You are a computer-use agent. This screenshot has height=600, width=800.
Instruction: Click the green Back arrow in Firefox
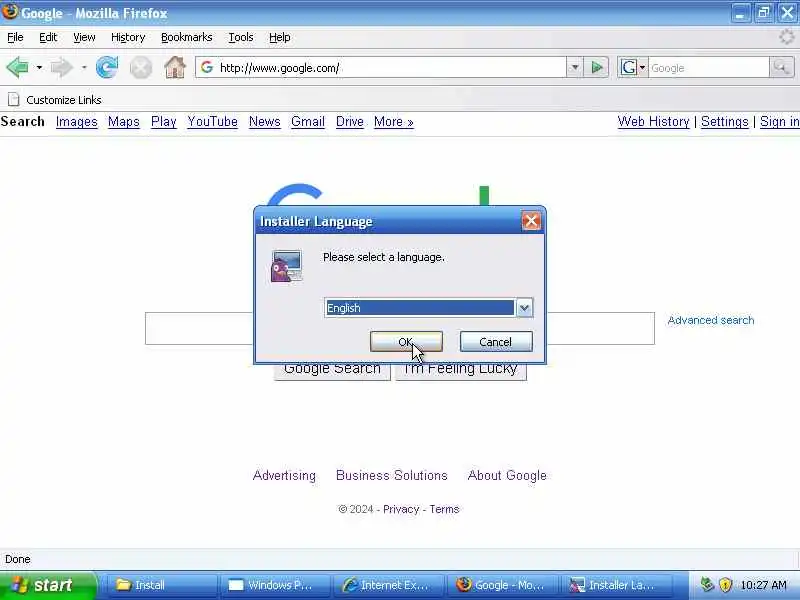(18, 67)
